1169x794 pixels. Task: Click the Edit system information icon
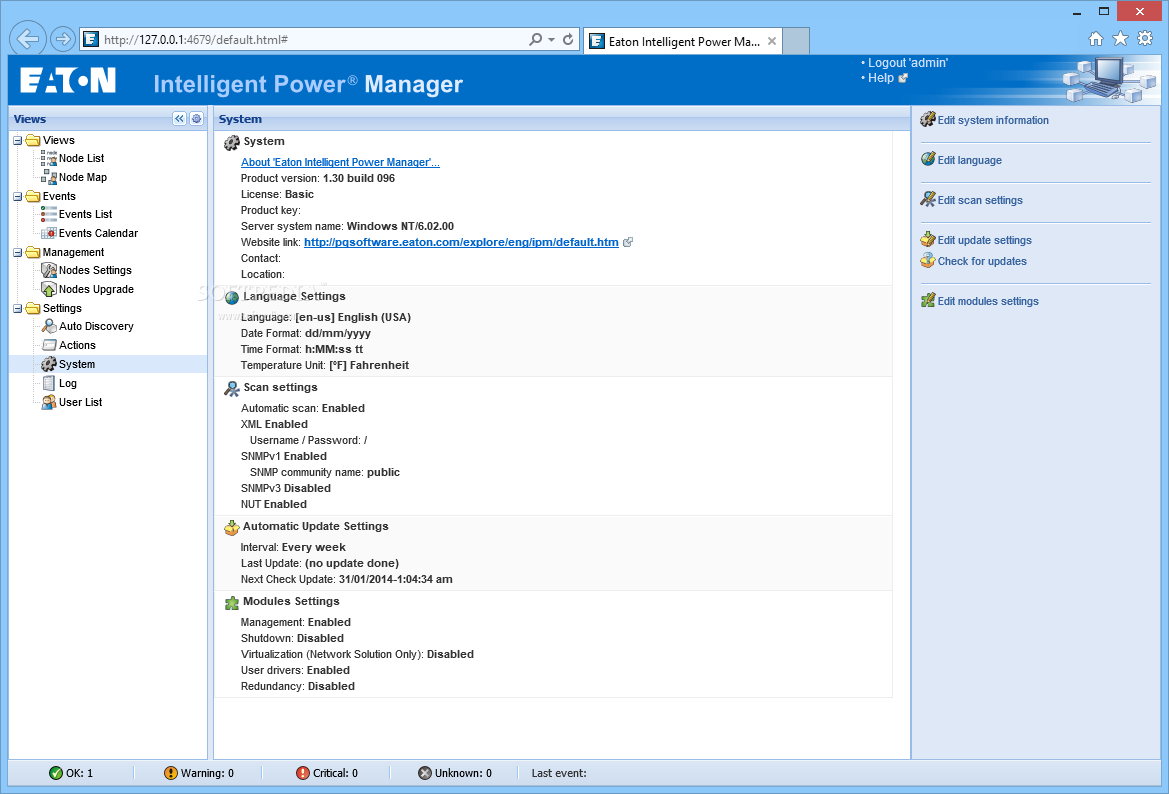pos(927,119)
